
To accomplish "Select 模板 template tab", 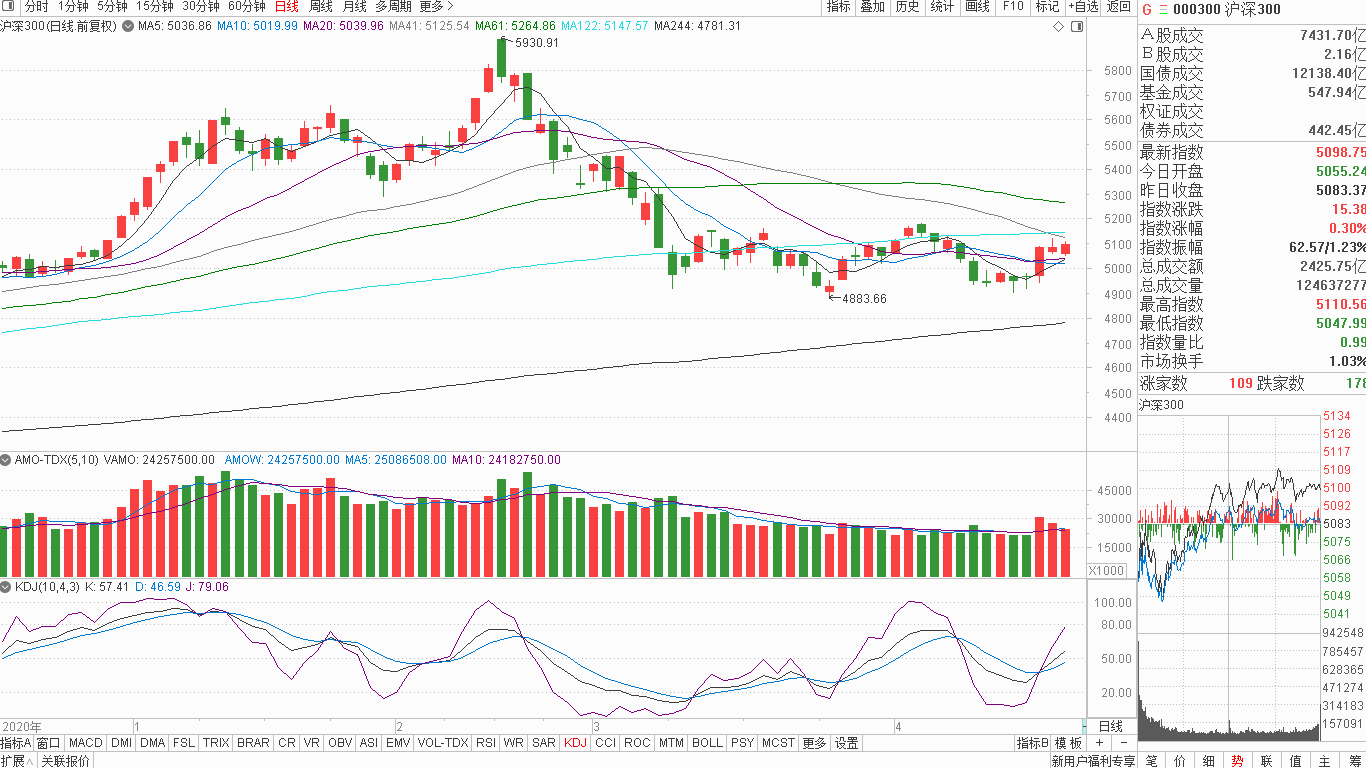I will click(1069, 743).
